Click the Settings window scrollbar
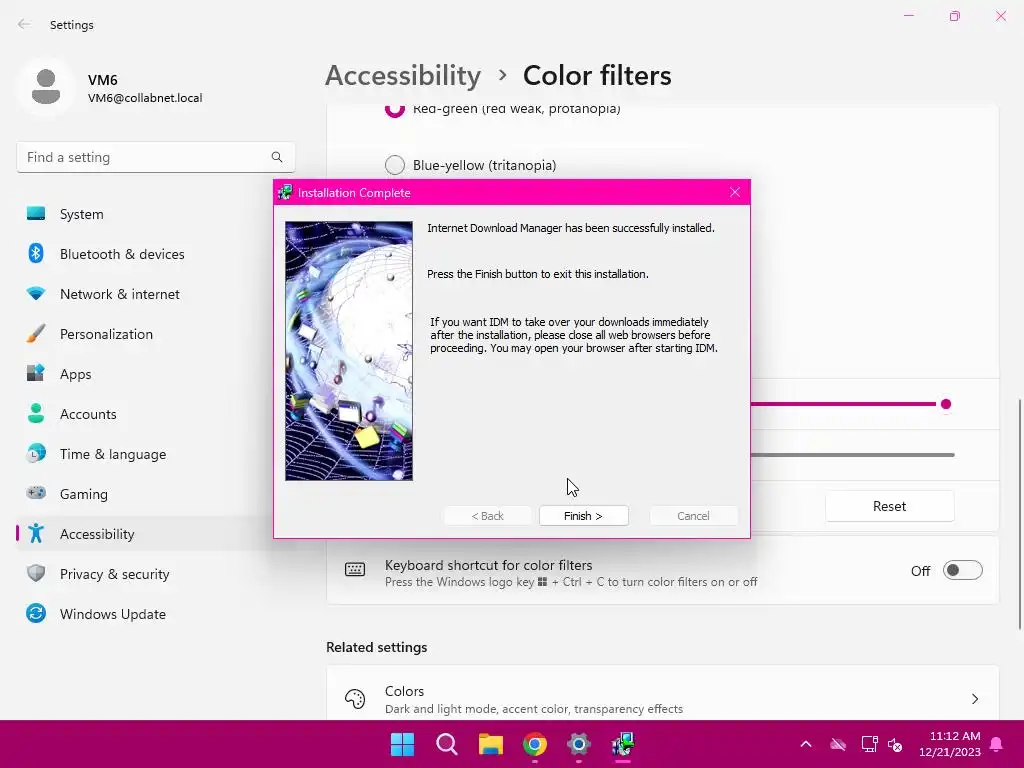The image size is (1024, 768). coord(1020,513)
